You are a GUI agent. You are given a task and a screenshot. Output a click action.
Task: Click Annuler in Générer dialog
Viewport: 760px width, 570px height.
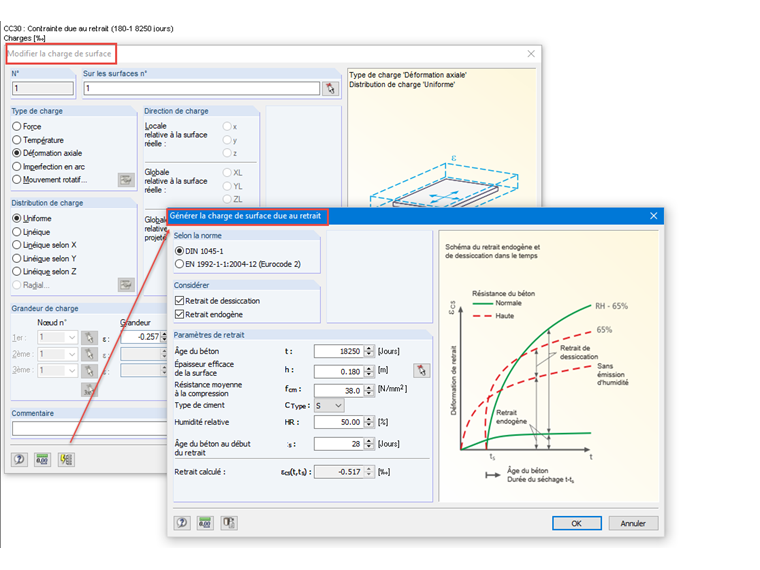tap(633, 523)
